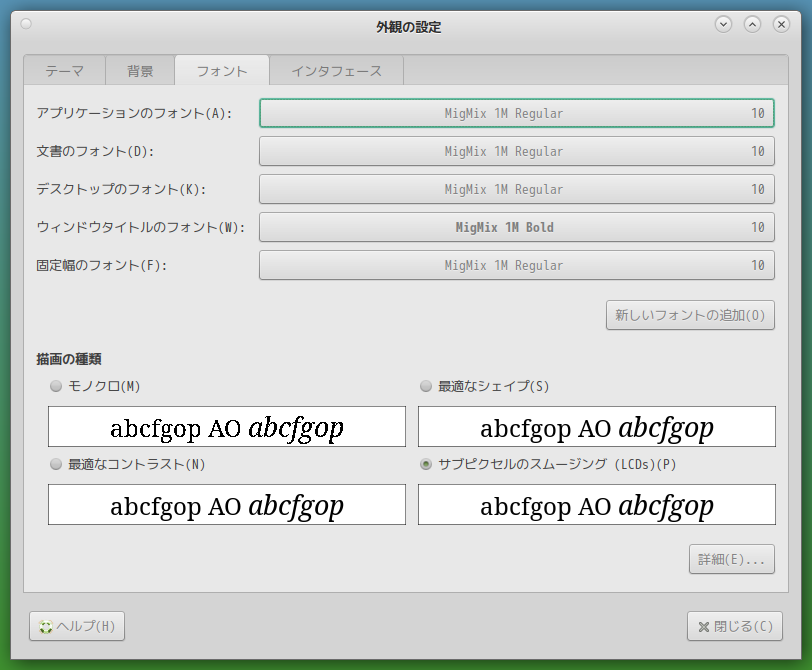Change the デスクトップのフォント font button
The height and width of the screenshot is (670, 812).
(x=517, y=189)
